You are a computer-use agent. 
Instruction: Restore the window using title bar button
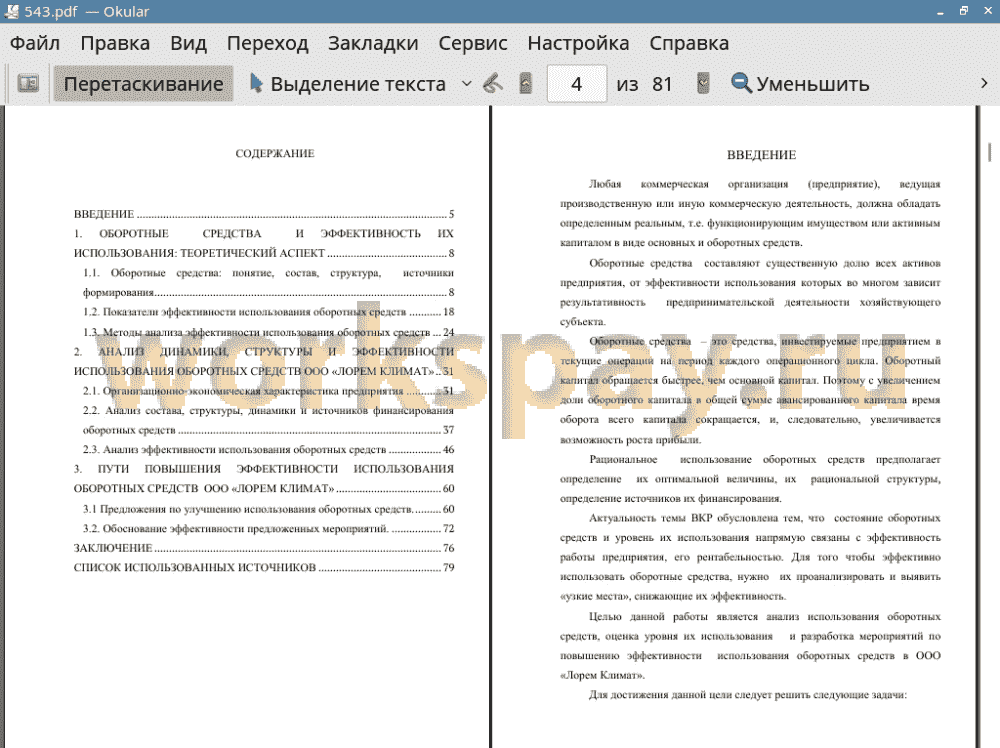(964, 11)
